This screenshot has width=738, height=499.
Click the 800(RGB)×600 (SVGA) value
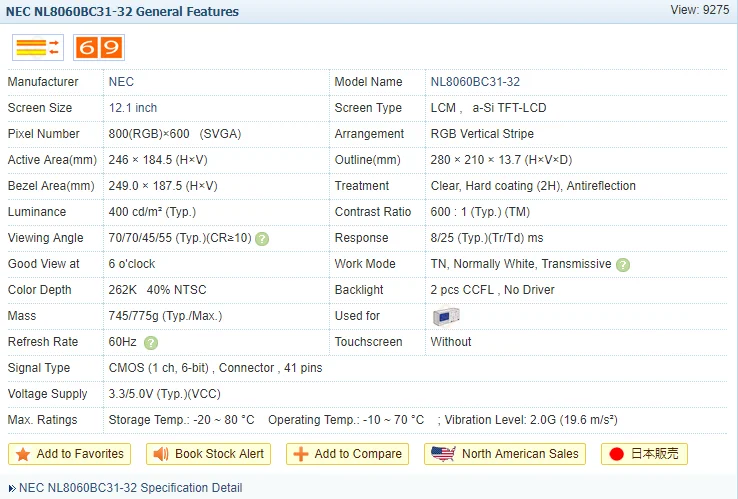pos(175,134)
